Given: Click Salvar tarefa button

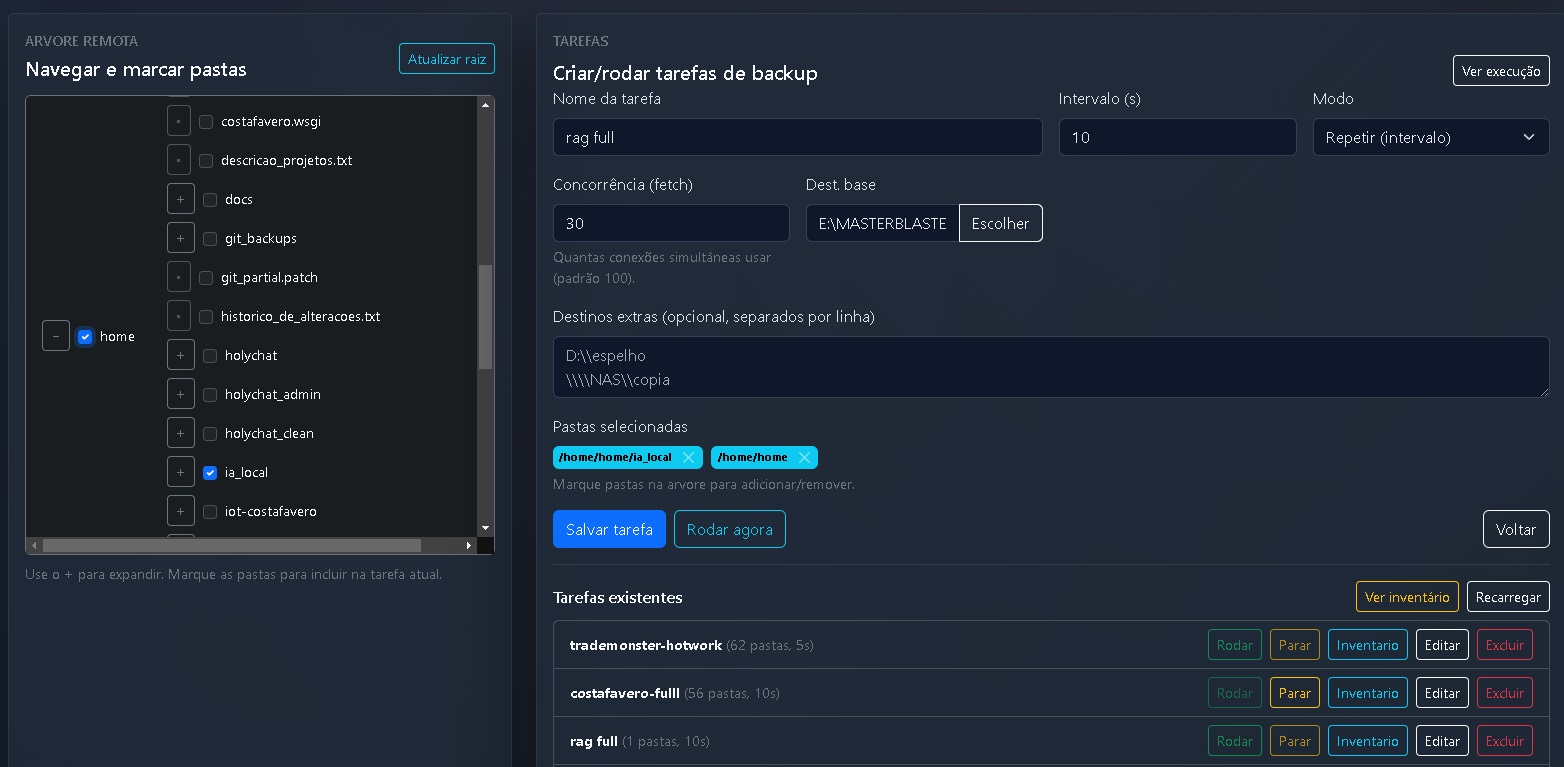Looking at the screenshot, I should click(x=609, y=530).
